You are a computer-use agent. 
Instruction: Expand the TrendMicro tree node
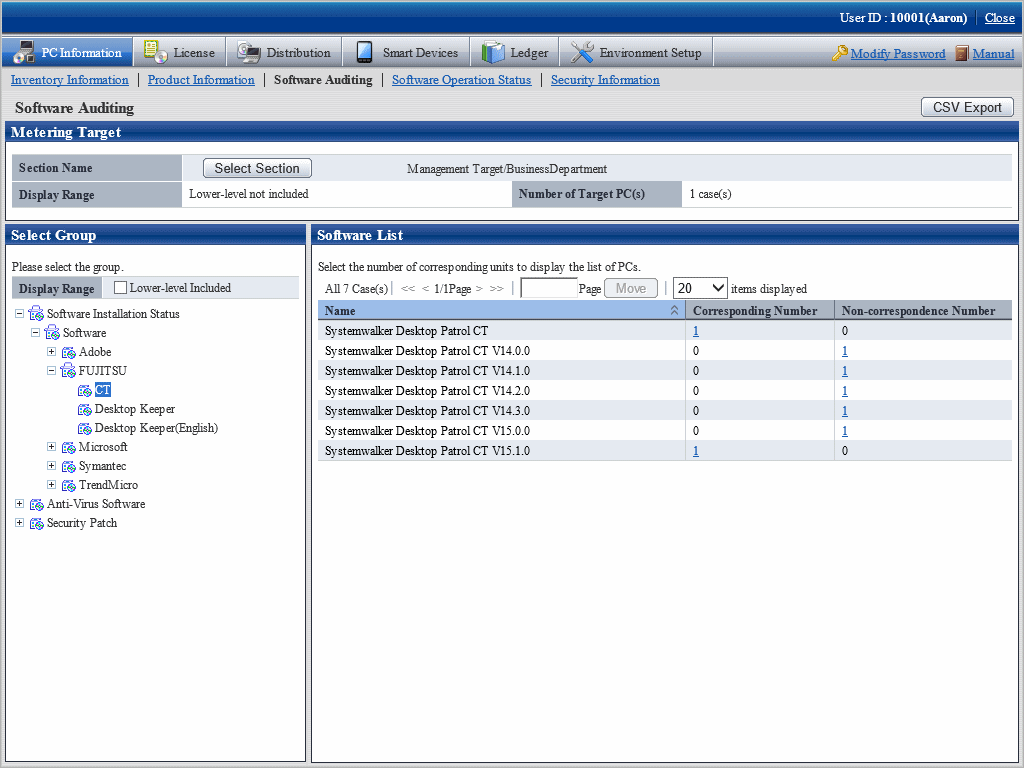[x=52, y=485]
